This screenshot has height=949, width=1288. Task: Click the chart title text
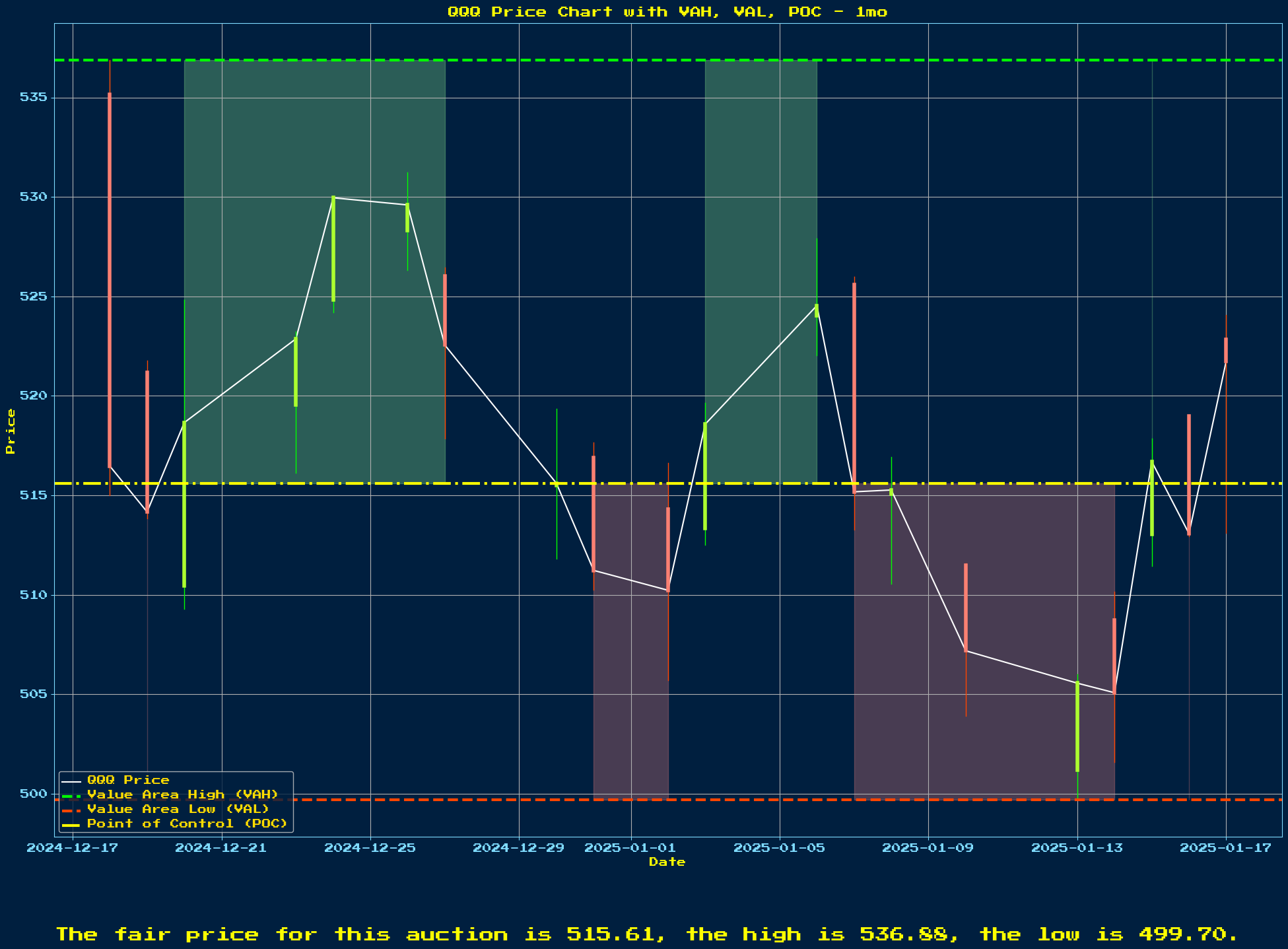click(x=667, y=12)
